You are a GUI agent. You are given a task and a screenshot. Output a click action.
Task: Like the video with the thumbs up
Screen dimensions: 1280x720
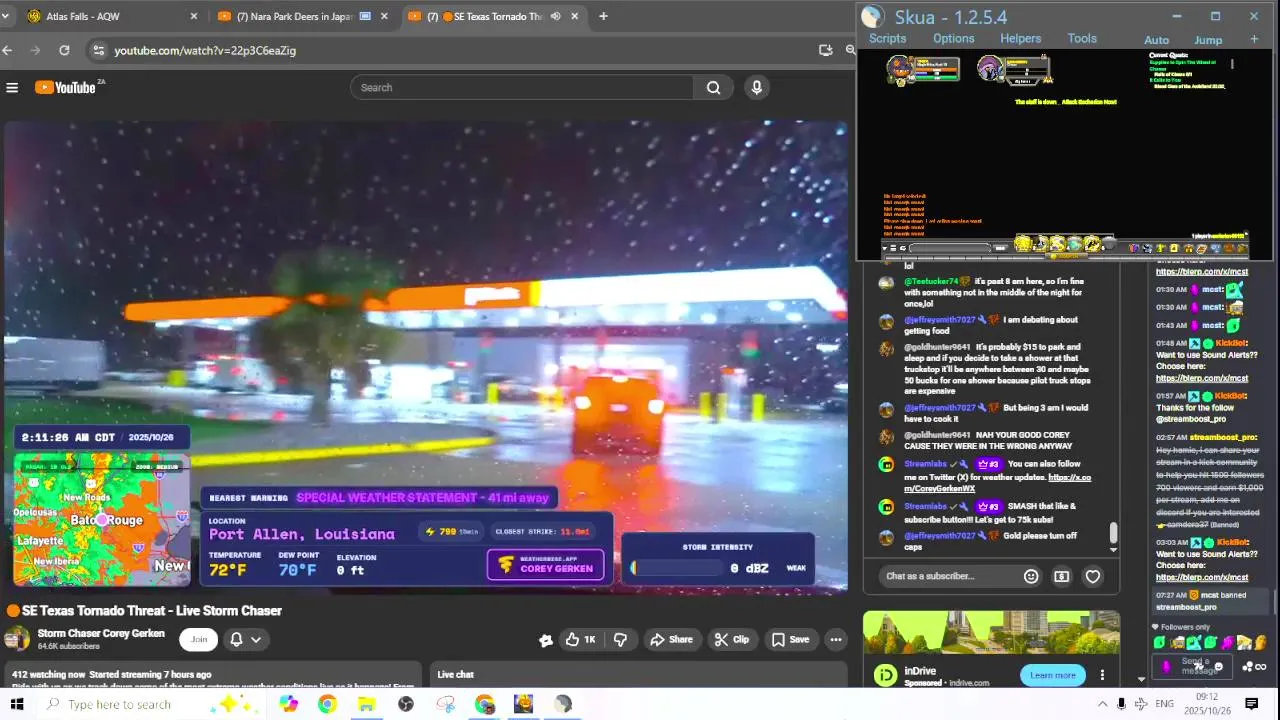(580, 640)
